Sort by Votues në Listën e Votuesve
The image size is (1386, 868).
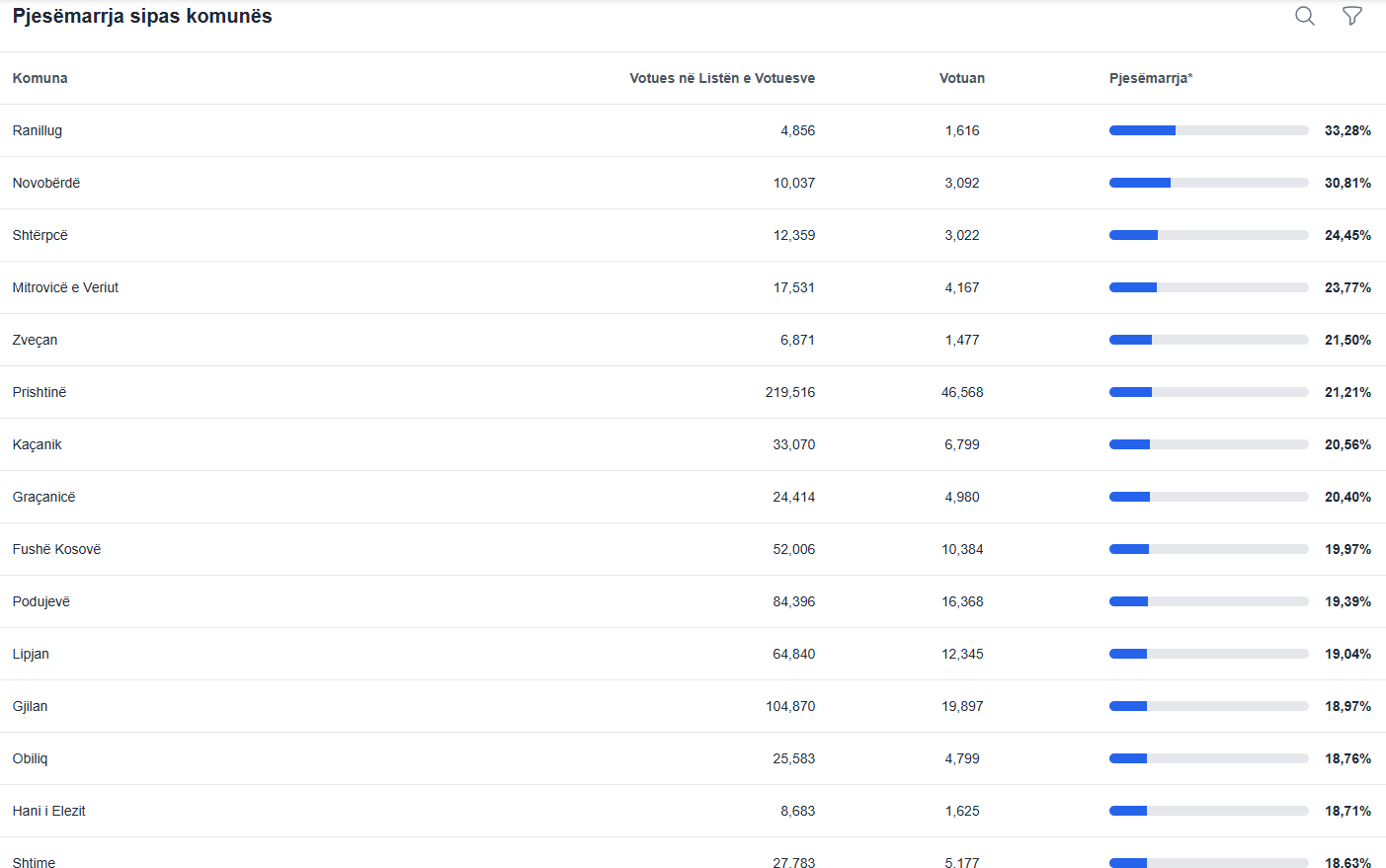[722, 78]
